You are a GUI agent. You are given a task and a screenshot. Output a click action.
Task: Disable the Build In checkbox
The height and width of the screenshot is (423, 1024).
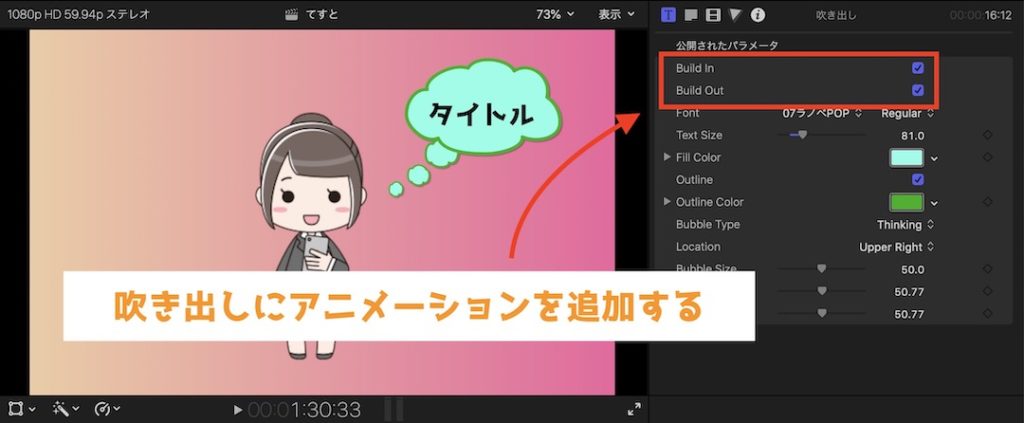pos(918,68)
